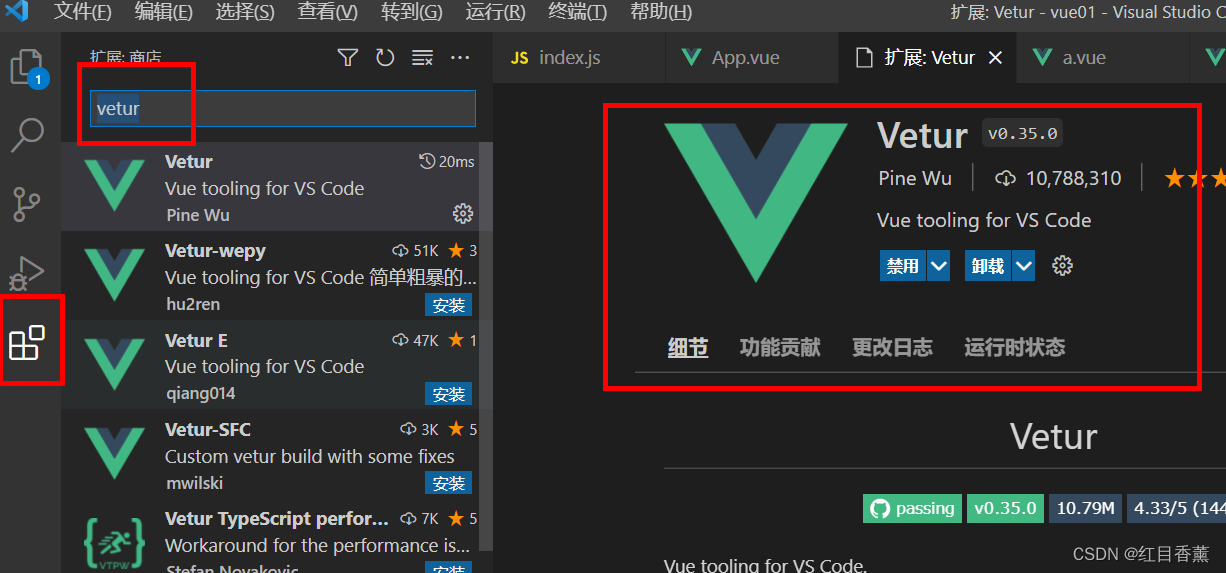Select the Vetur extension in results list
The height and width of the screenshot is (573, 1226).
[270, 187]
